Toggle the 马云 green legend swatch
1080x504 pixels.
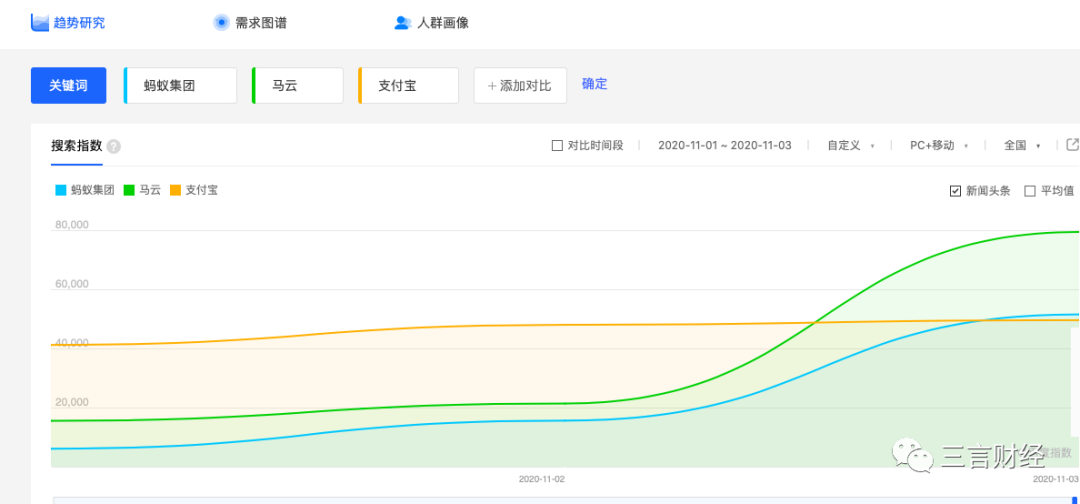tap(129, 191)
